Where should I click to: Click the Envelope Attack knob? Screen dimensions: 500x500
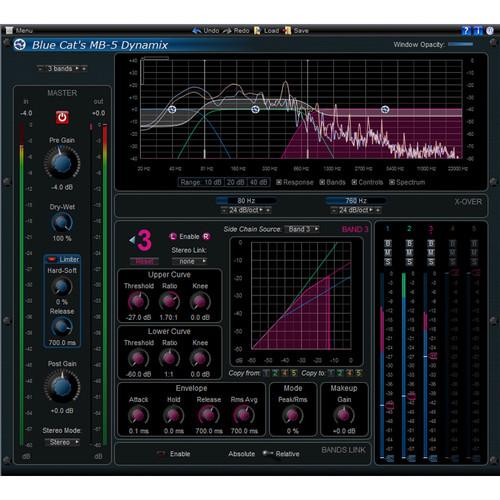click(x=138, y=415)
